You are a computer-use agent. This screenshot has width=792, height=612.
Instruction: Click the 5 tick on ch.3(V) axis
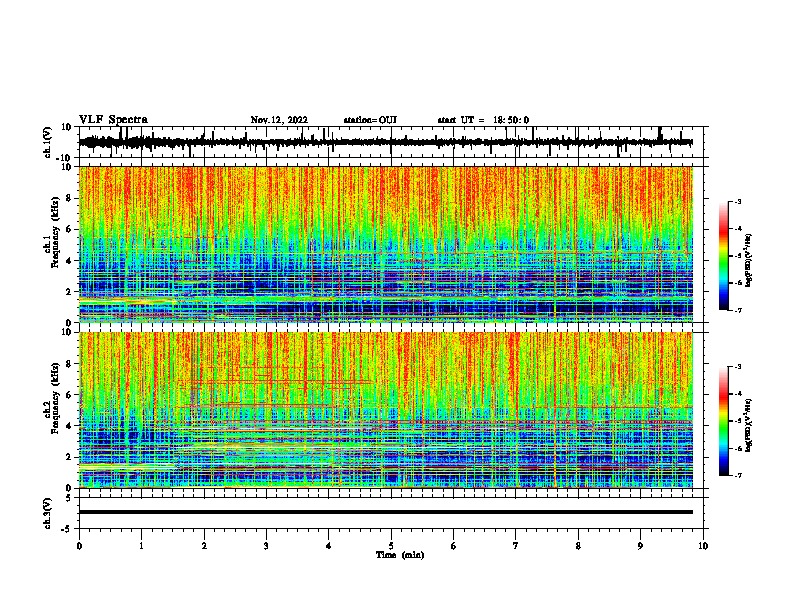pos(70,498)
